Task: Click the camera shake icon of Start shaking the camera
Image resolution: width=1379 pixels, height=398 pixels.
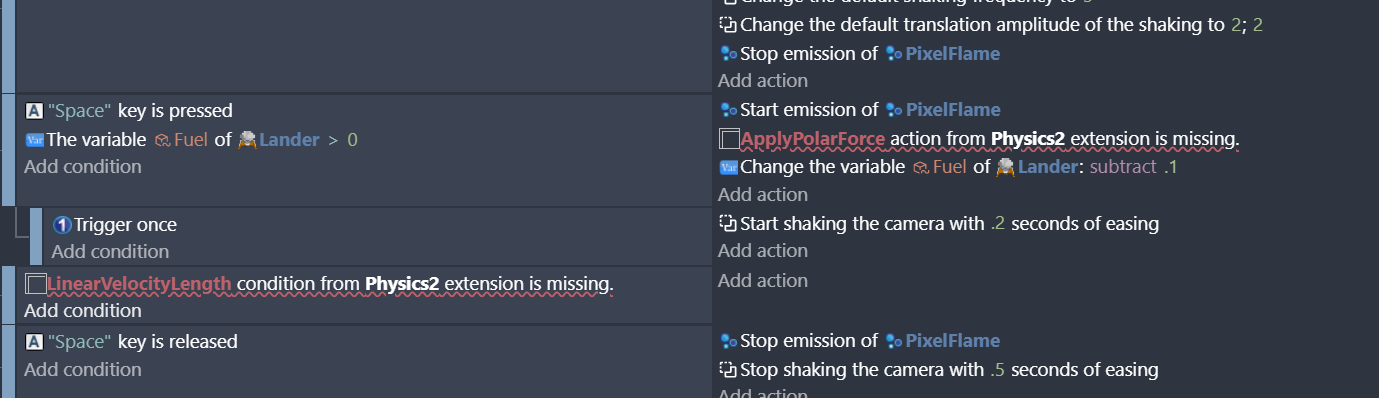Action: (x=728, y=223)
